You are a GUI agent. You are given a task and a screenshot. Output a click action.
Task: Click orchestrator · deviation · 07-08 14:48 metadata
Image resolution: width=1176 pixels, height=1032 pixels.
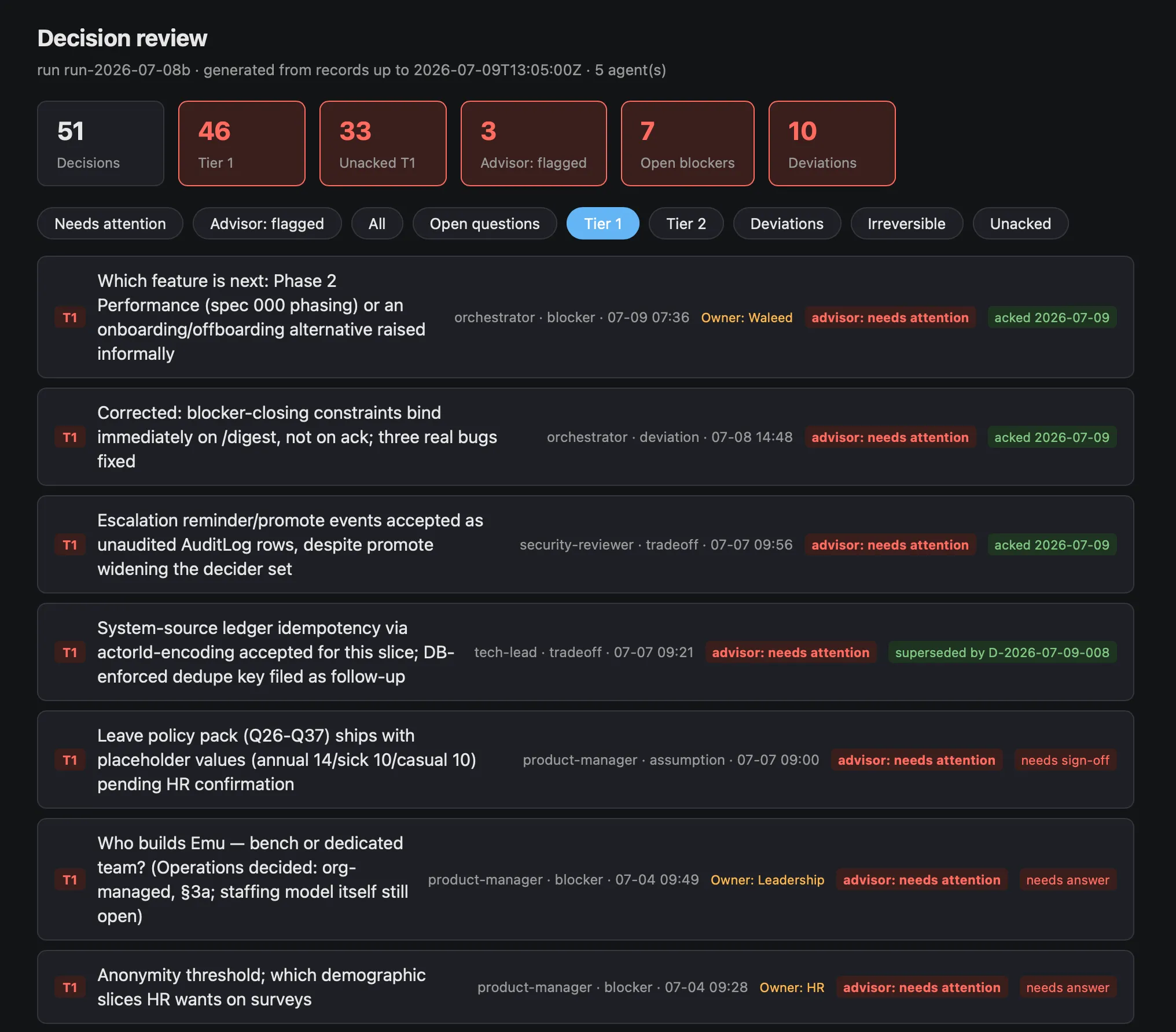click(x=670, y=437)
